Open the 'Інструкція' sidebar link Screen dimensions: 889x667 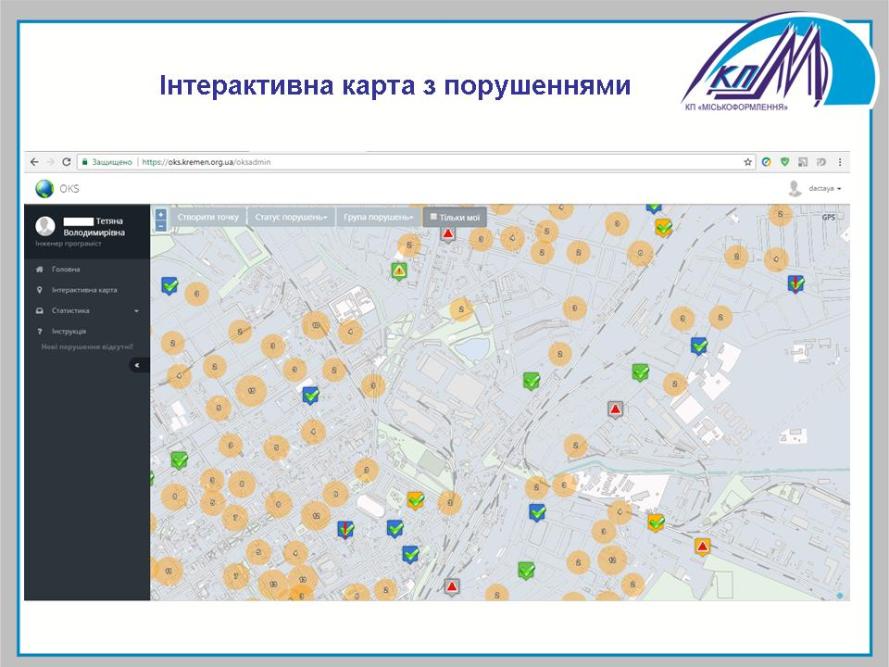(68, 331)
